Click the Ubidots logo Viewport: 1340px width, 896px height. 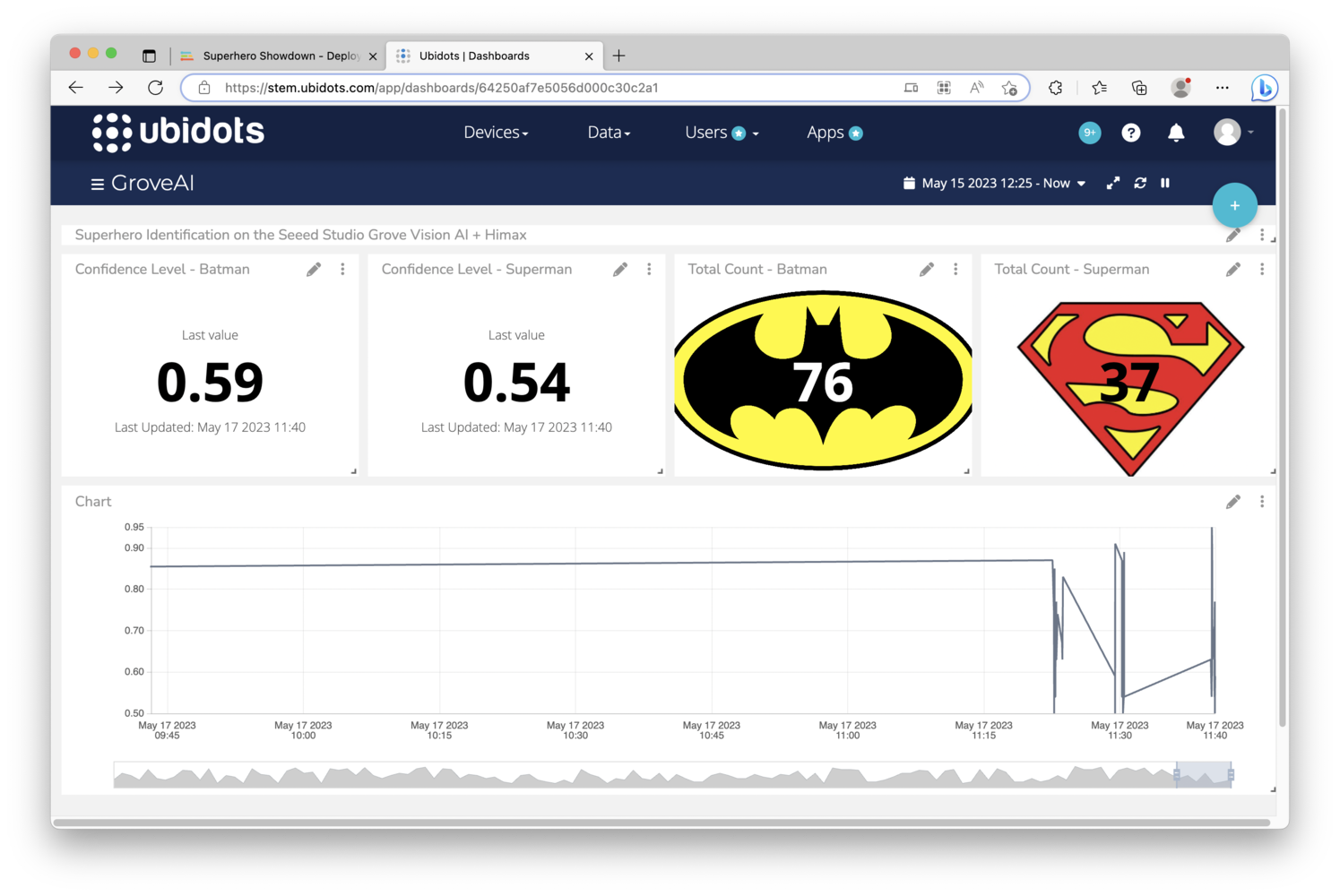177,133
